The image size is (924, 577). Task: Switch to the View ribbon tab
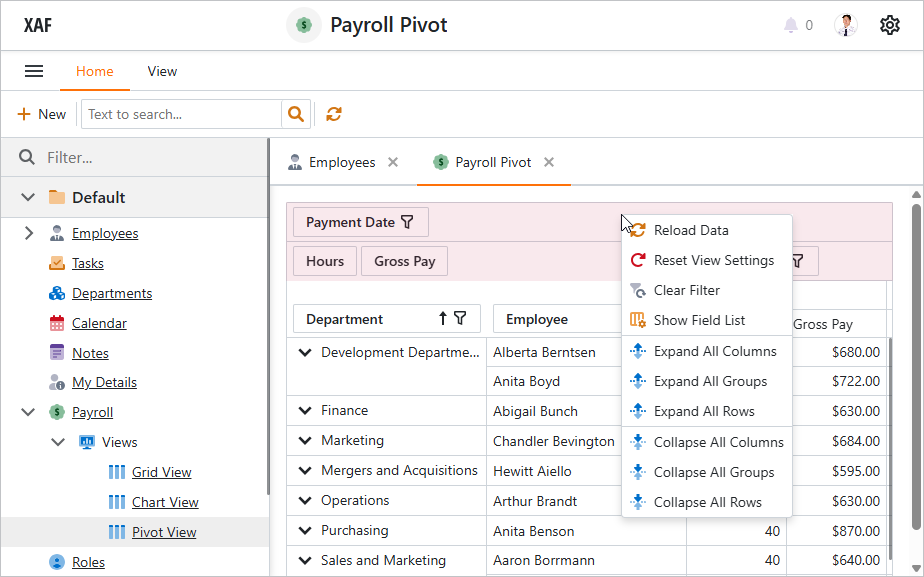(162, 71)
